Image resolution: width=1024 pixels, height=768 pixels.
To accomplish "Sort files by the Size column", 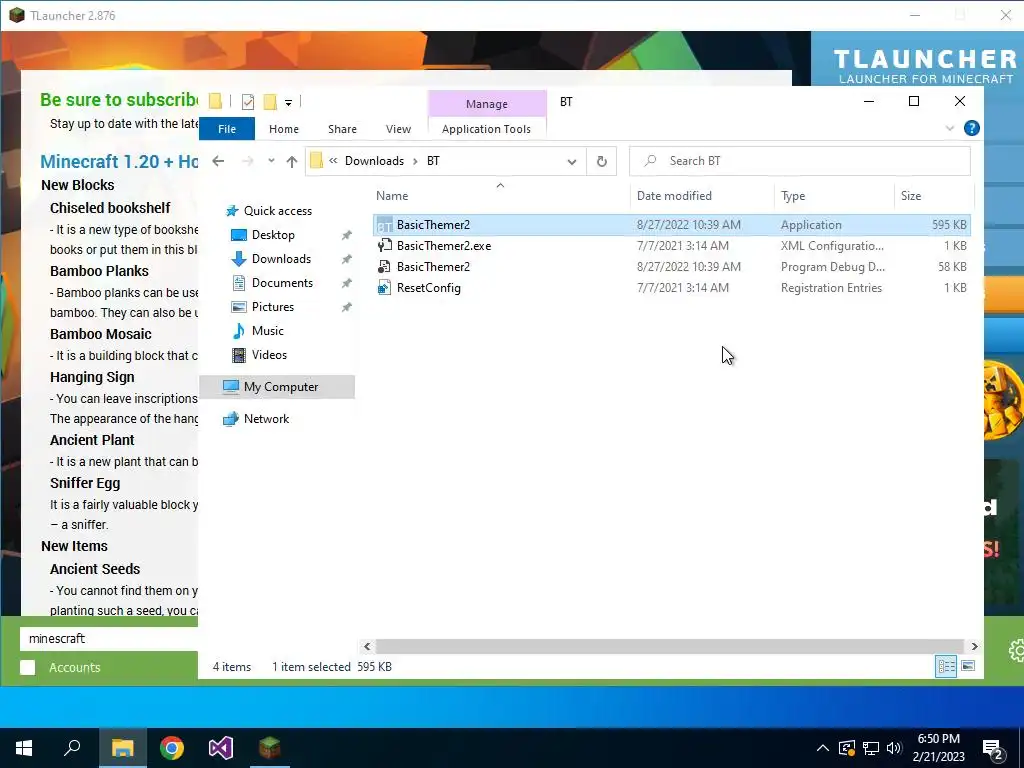I will [x=910, y=195].
